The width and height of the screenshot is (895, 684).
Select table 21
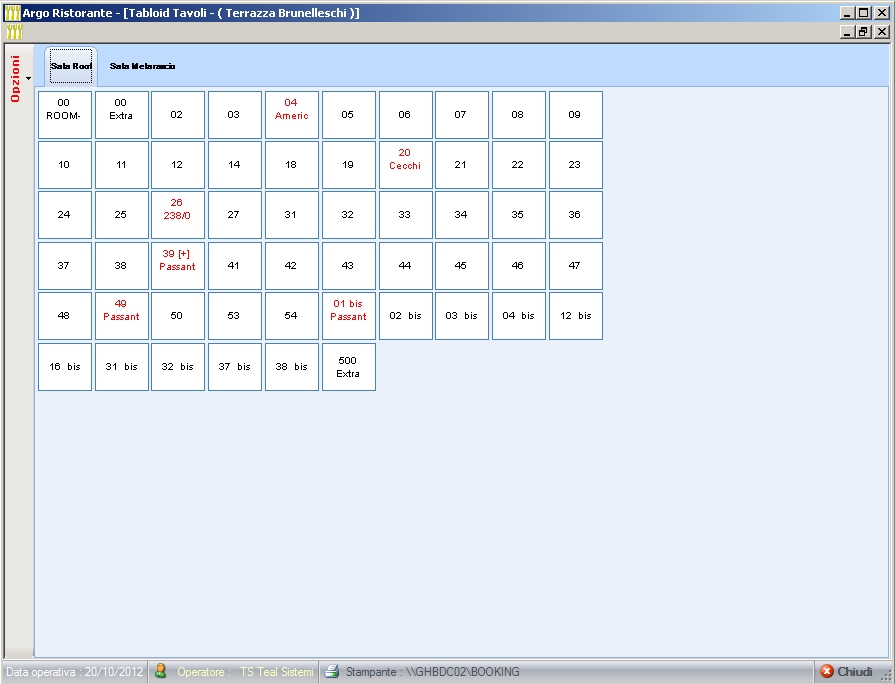click(462, 165)
